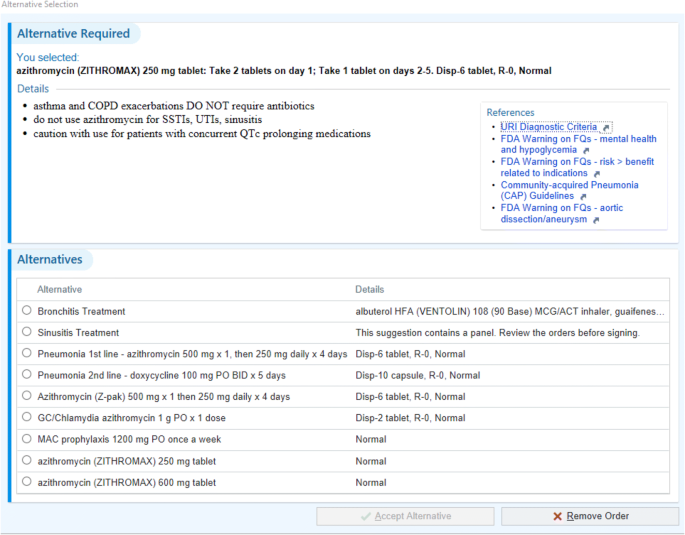Pick Azithromycin (Z-pak) alternative radio button

pyautogui.click(x=27, y=396)
